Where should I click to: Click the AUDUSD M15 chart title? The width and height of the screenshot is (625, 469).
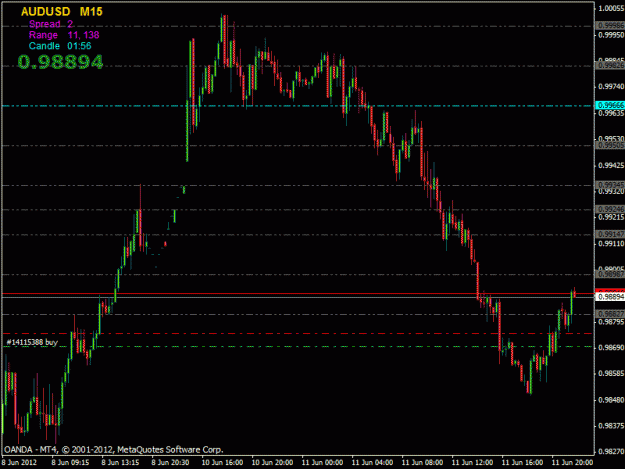(62, 12)
